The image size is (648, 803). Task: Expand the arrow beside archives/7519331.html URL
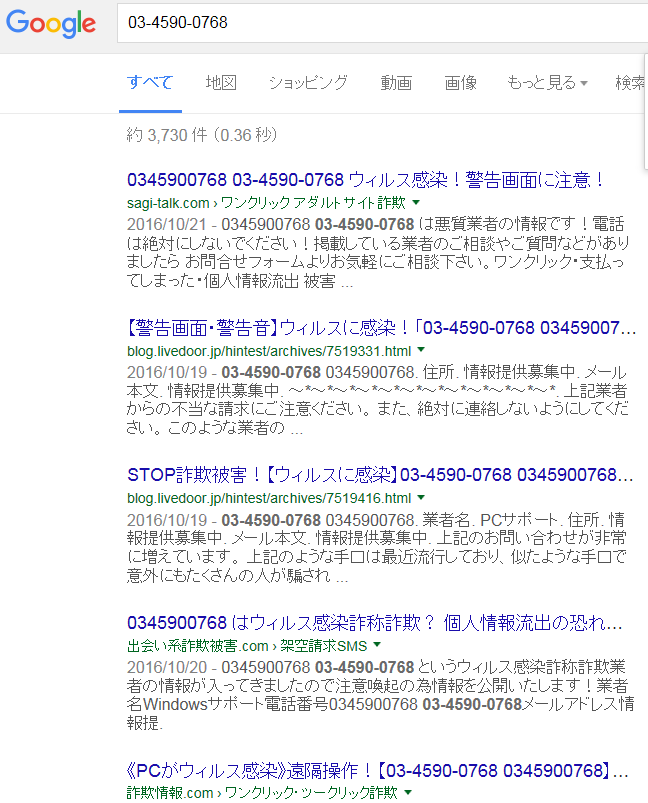click(x=421, y=350)
